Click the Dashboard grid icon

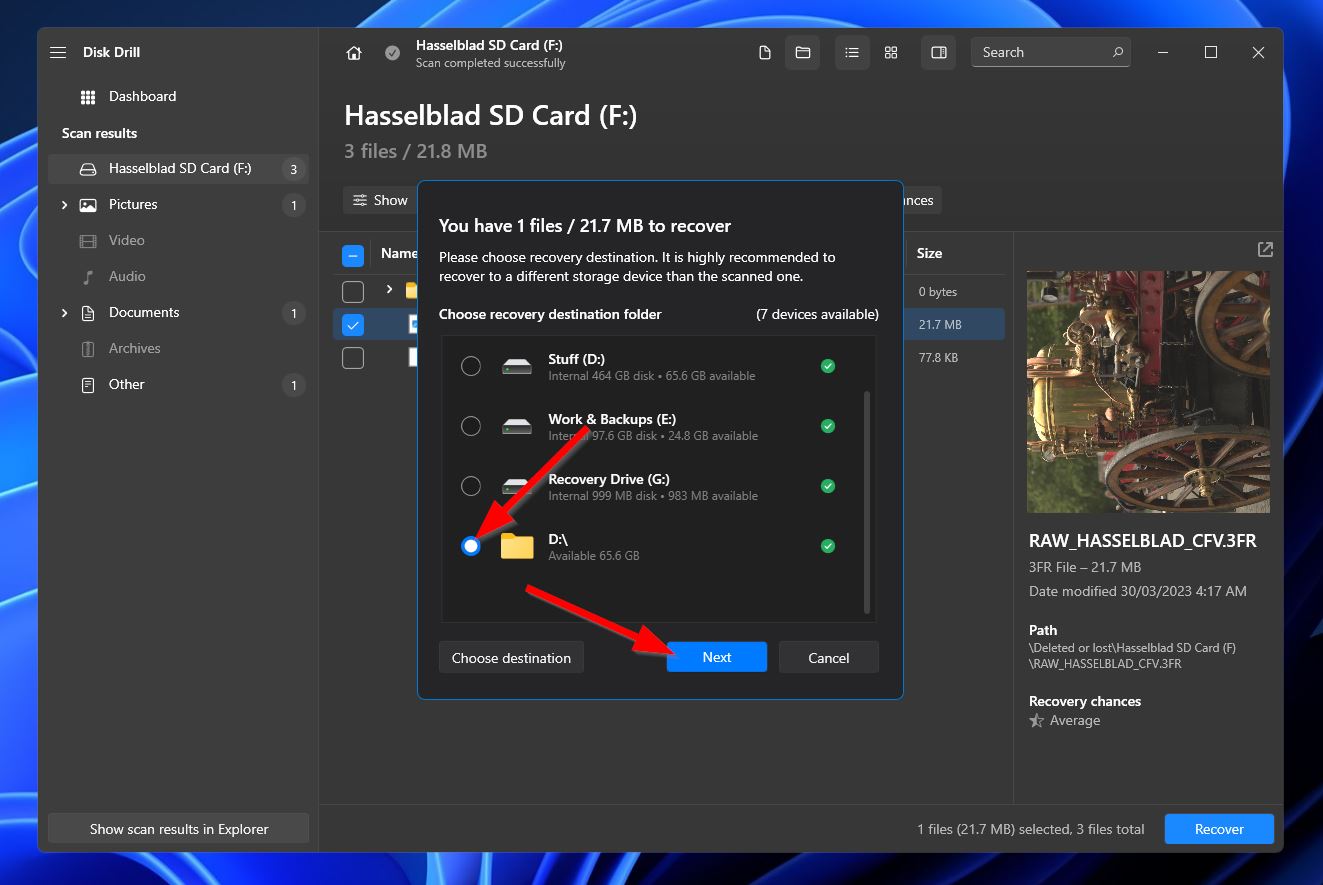[88, 97]
